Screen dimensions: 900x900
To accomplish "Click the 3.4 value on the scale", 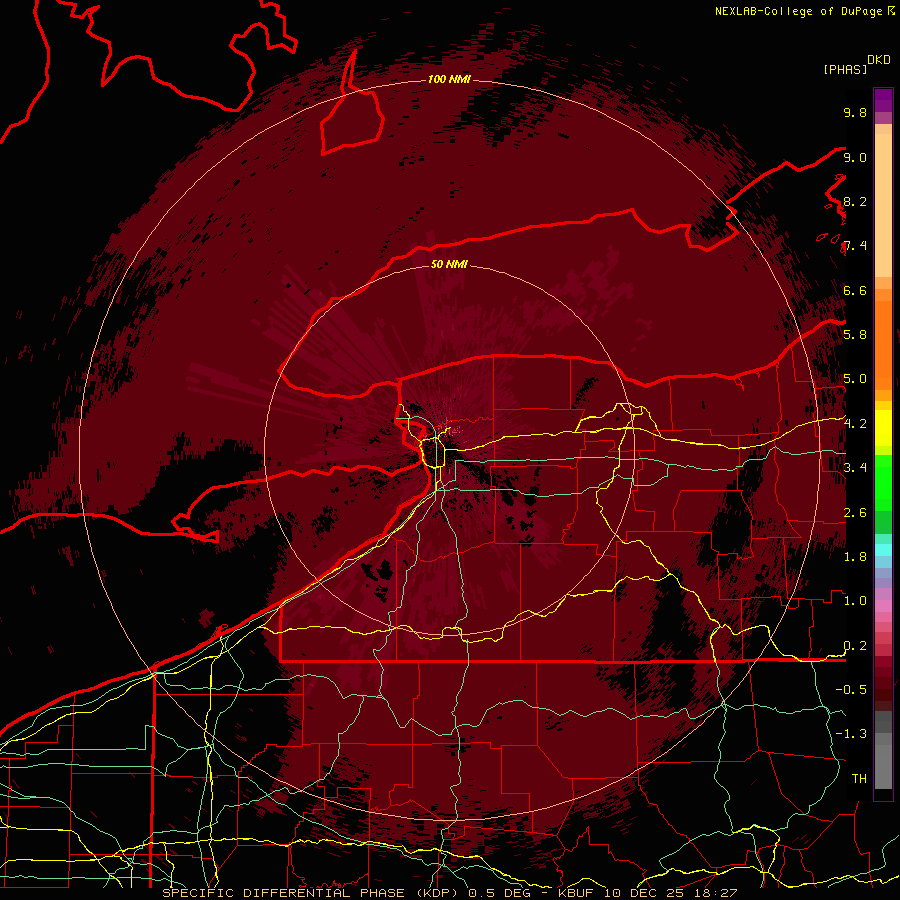I will click(855, 468).
